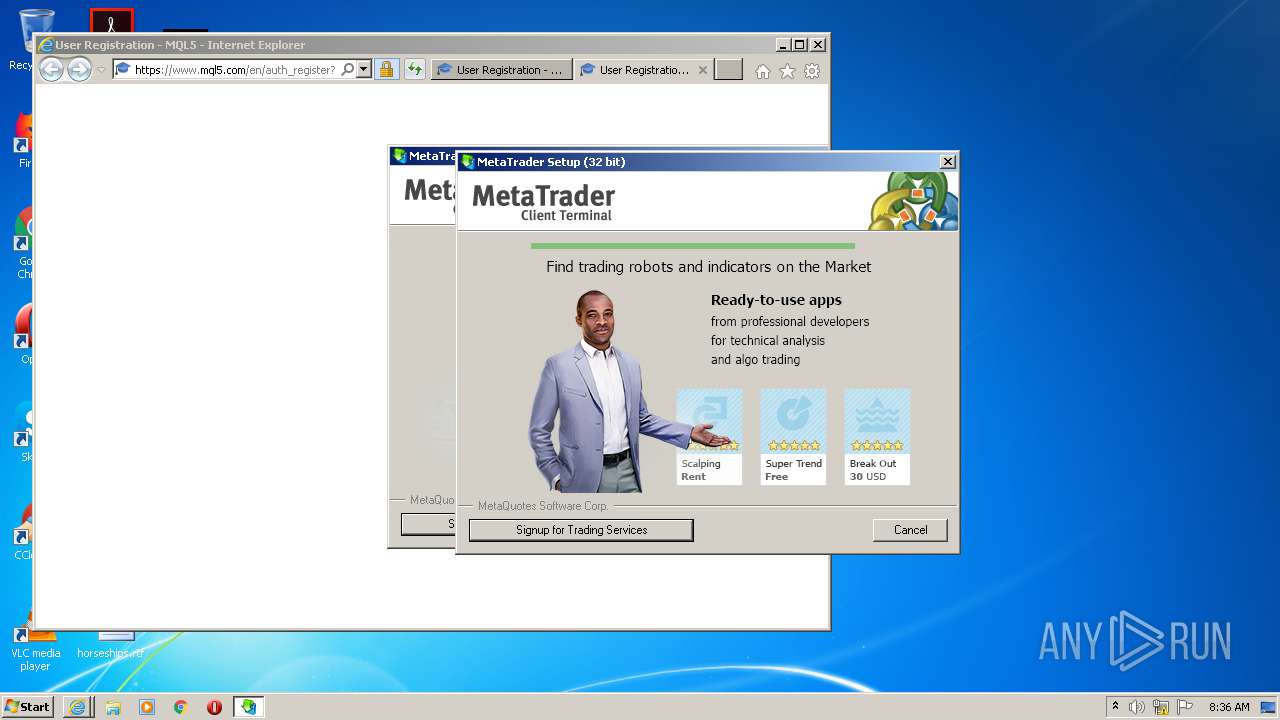Click the 8:36 AM clock
Image resolution: width=1280 pixels, height=720 pixels.
pyautogui.click(x=1229, y=707)
